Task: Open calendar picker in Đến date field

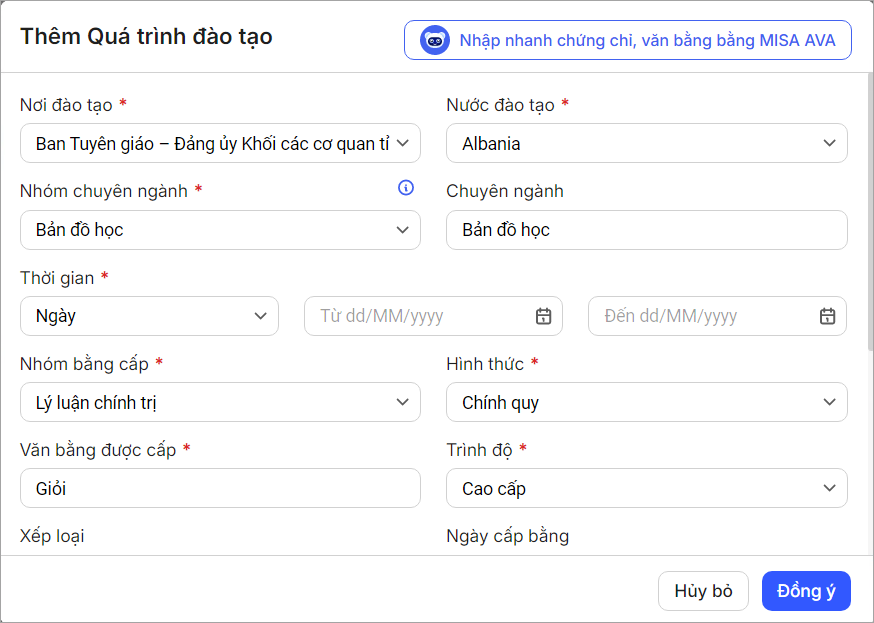Action: tap(827, 316)
